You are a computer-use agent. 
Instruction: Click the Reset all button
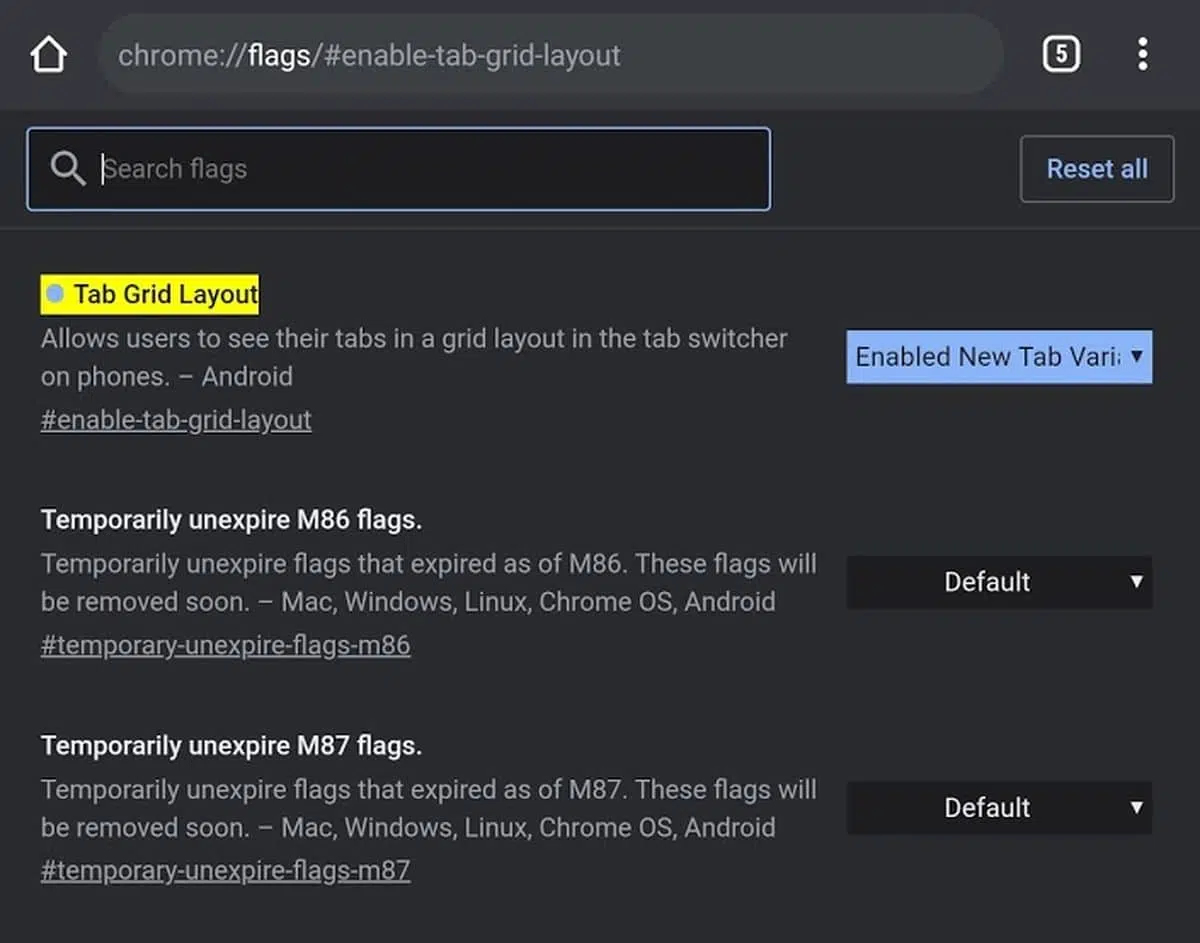pyautogui.click(x=1097, y=169)
